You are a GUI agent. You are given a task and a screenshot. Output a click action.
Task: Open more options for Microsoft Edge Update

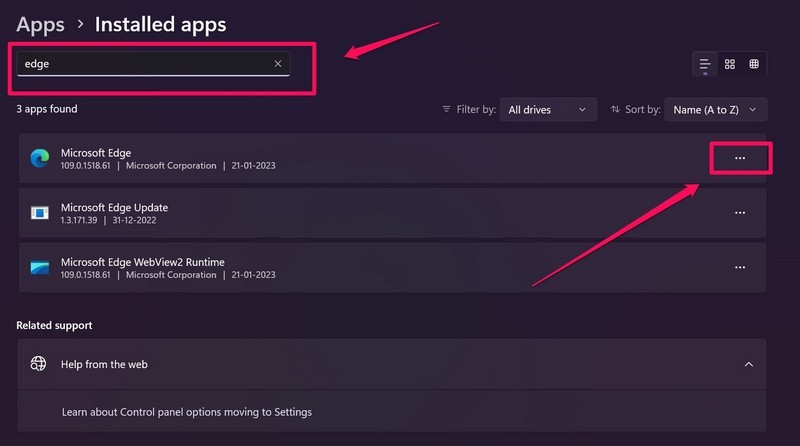coord(740,213)
